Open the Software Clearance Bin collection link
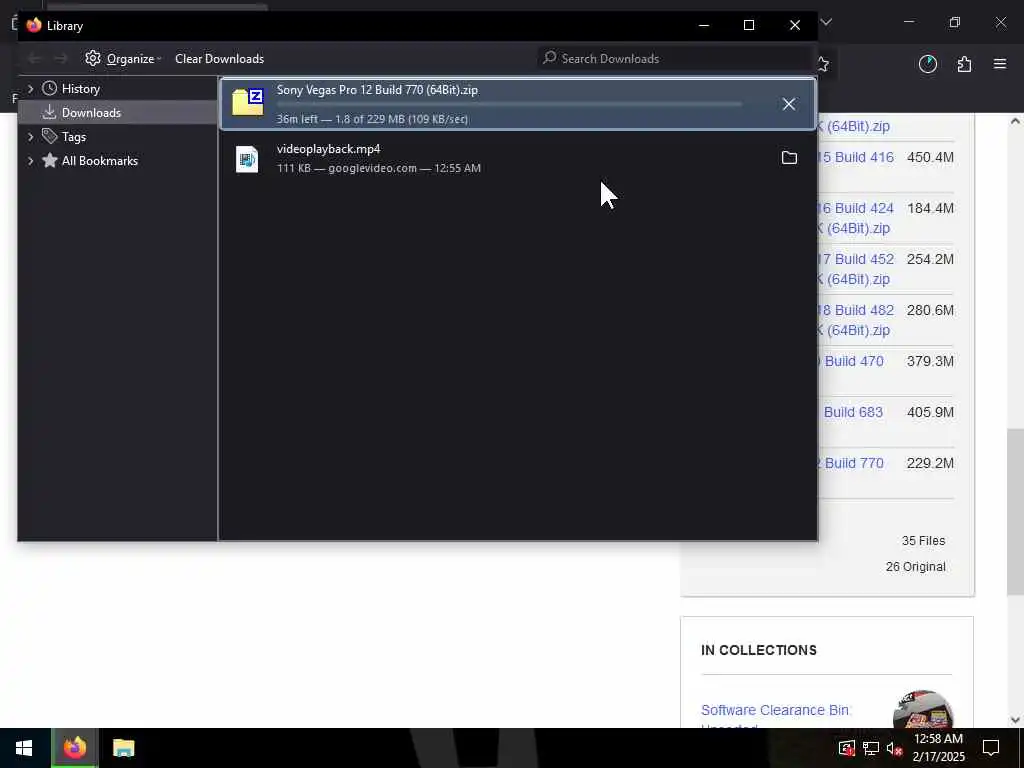The height and width of the screenshot is (768, 1024). pos(775,710)
